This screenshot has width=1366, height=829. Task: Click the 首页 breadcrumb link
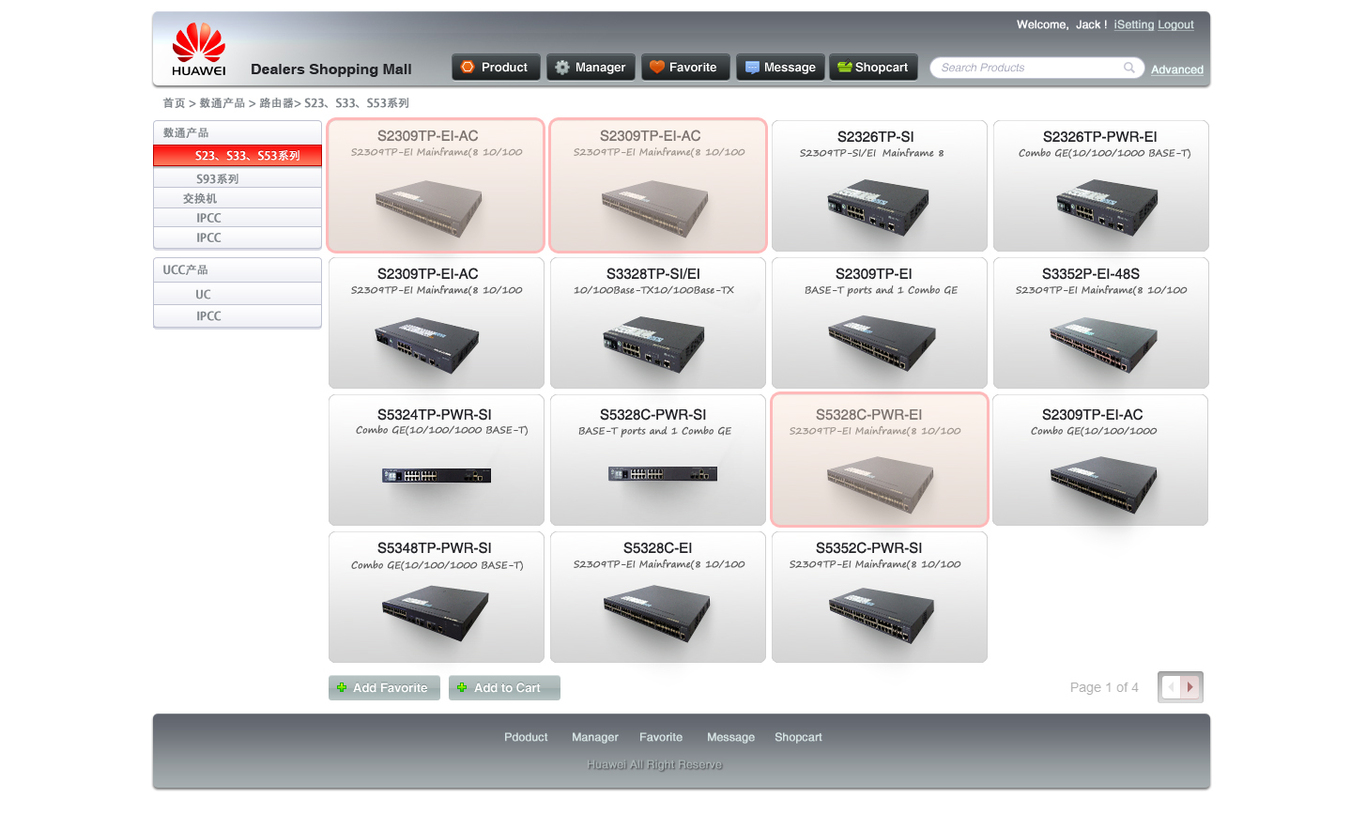[174, 103]
